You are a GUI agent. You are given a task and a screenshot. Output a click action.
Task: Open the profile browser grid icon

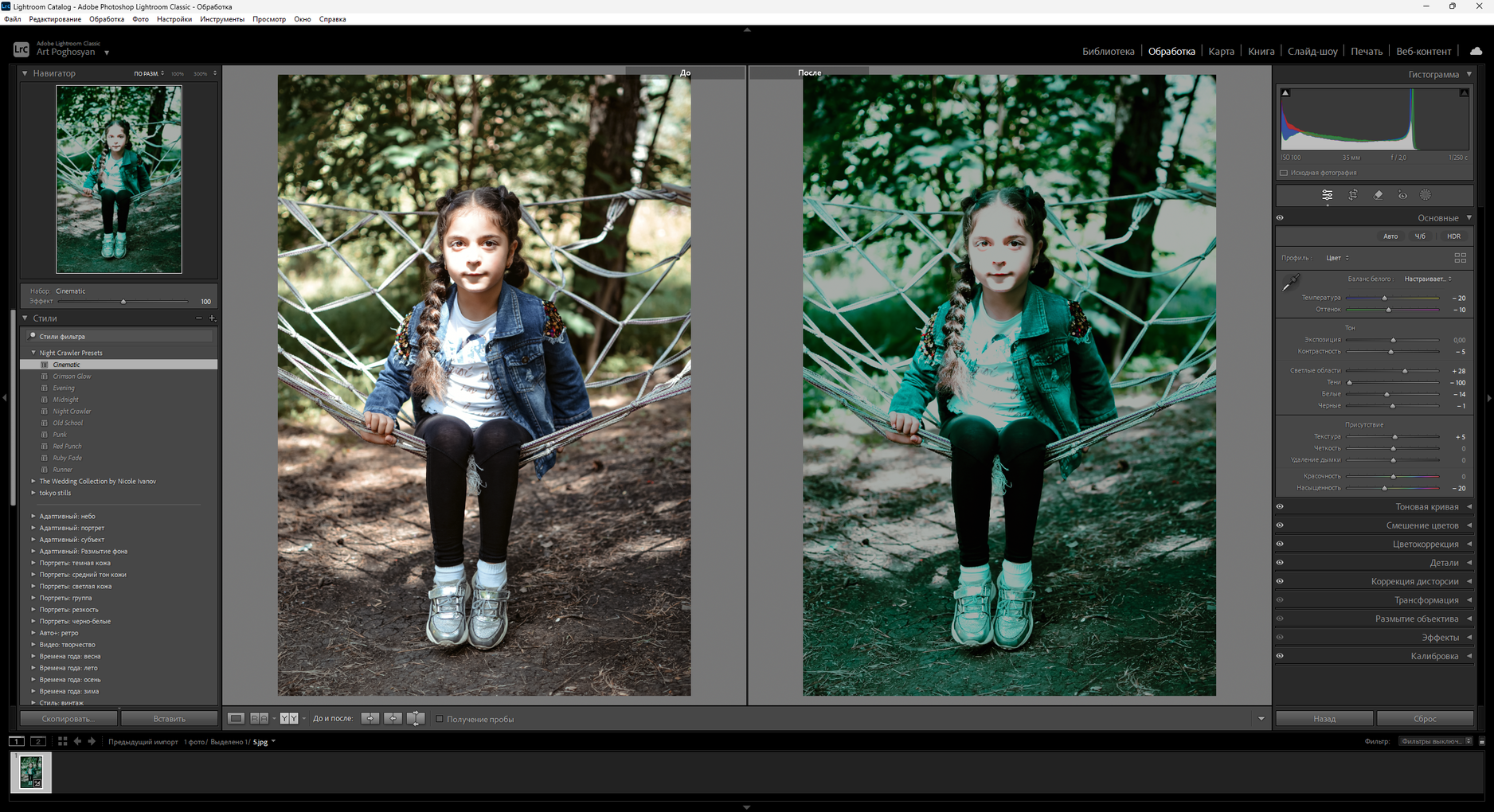1460,258
